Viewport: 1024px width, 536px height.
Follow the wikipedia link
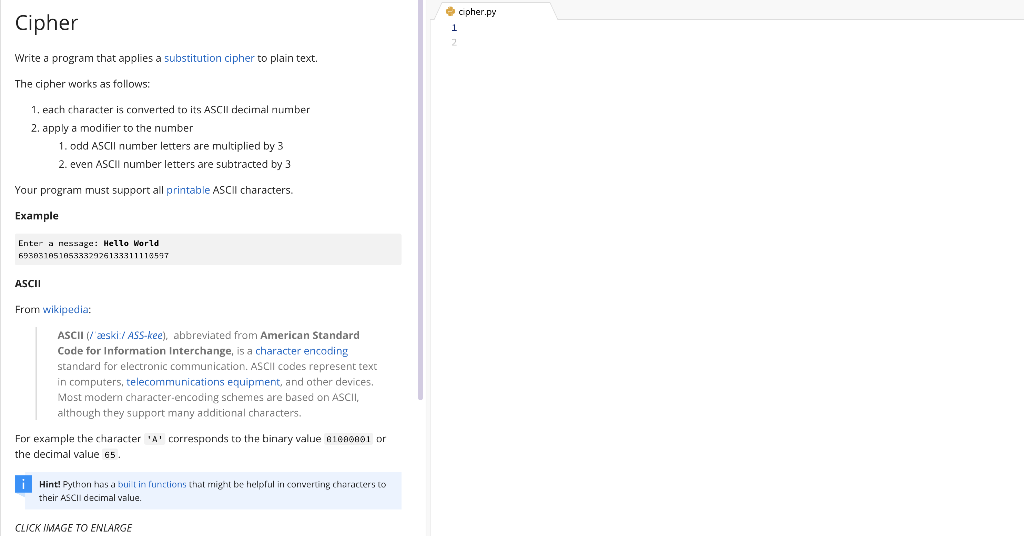point(65,309)
